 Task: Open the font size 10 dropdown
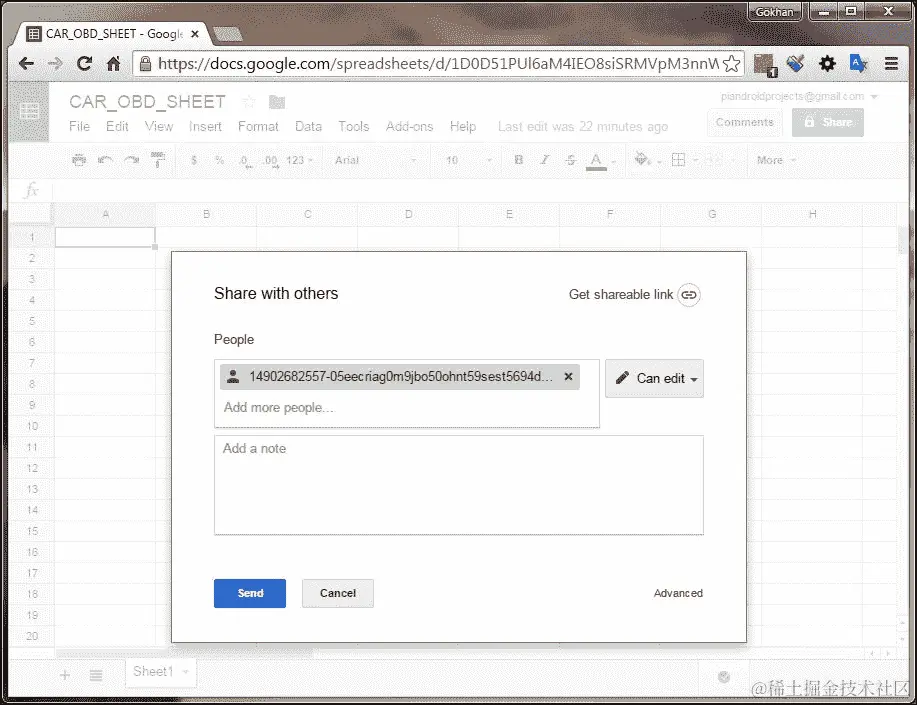(x=468, y=160)
